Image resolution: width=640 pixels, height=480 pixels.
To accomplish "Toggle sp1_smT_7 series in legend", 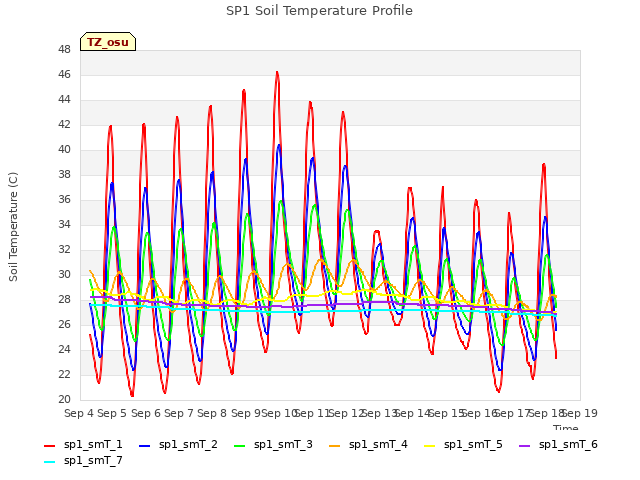I will [x=83, y=460].
